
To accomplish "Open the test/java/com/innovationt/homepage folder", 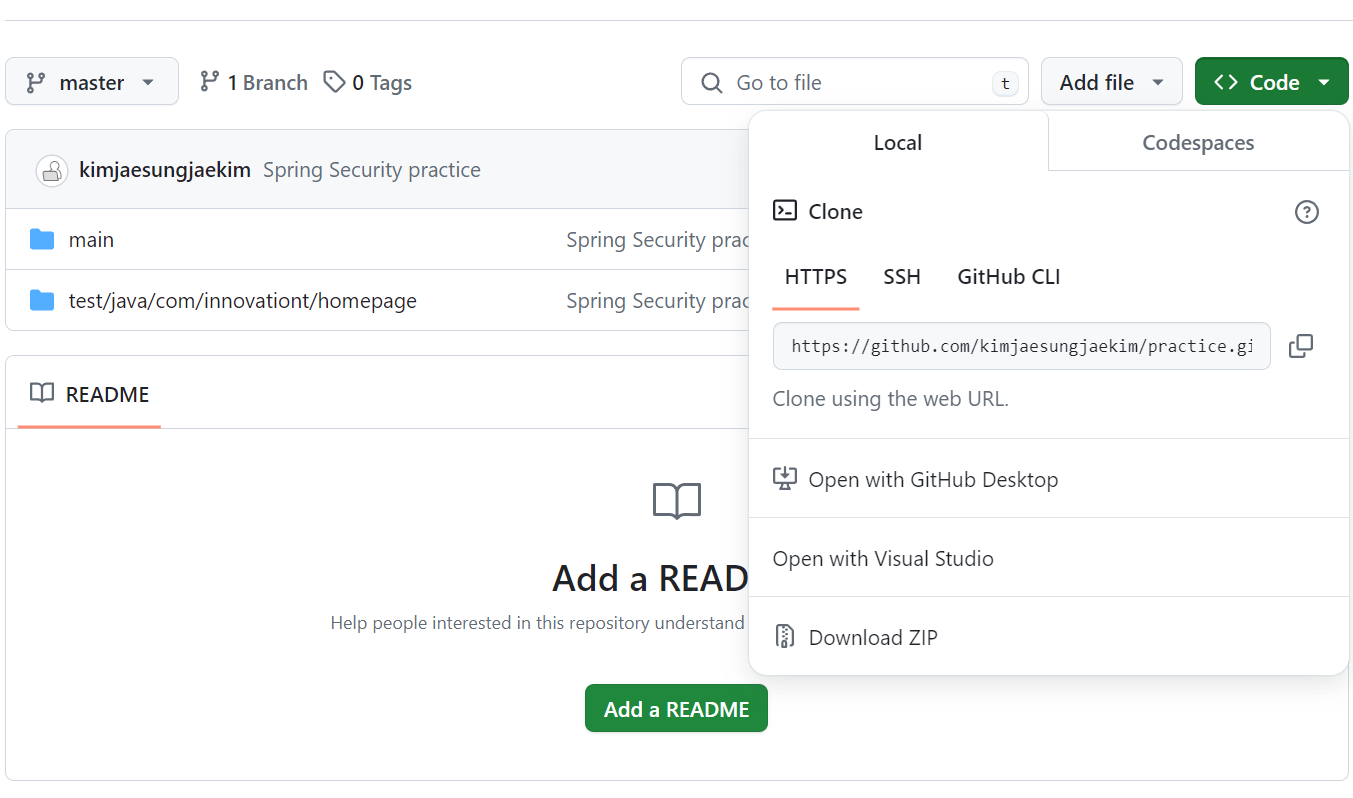I will 243,301.
